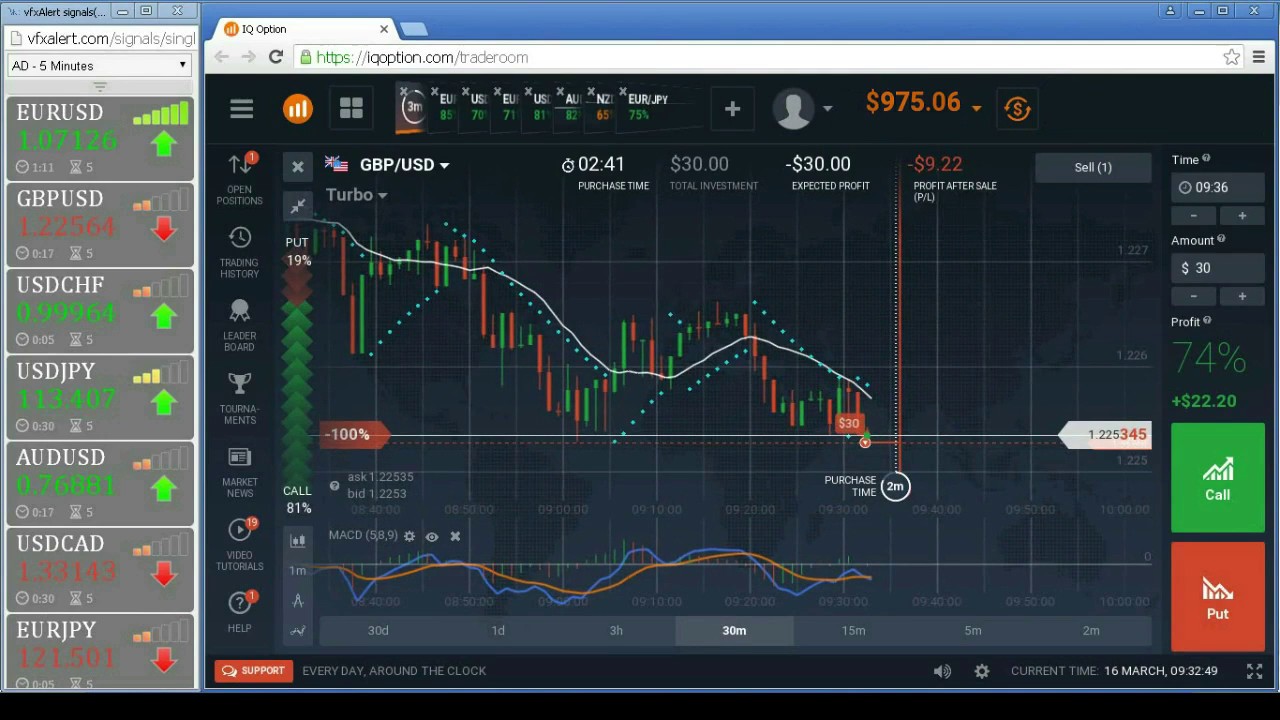The width and height of the screenshot is (1280, 720).
Task: Switch to the 3m timer asset tab
Action: point(413,107)
